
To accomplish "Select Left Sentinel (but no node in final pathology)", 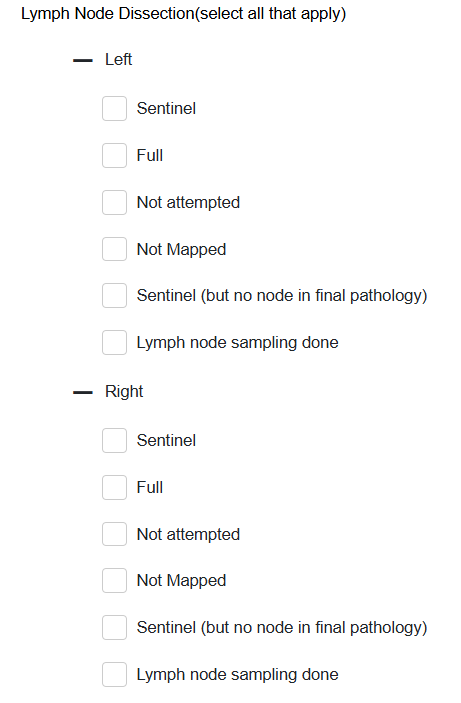I will 114,295.
